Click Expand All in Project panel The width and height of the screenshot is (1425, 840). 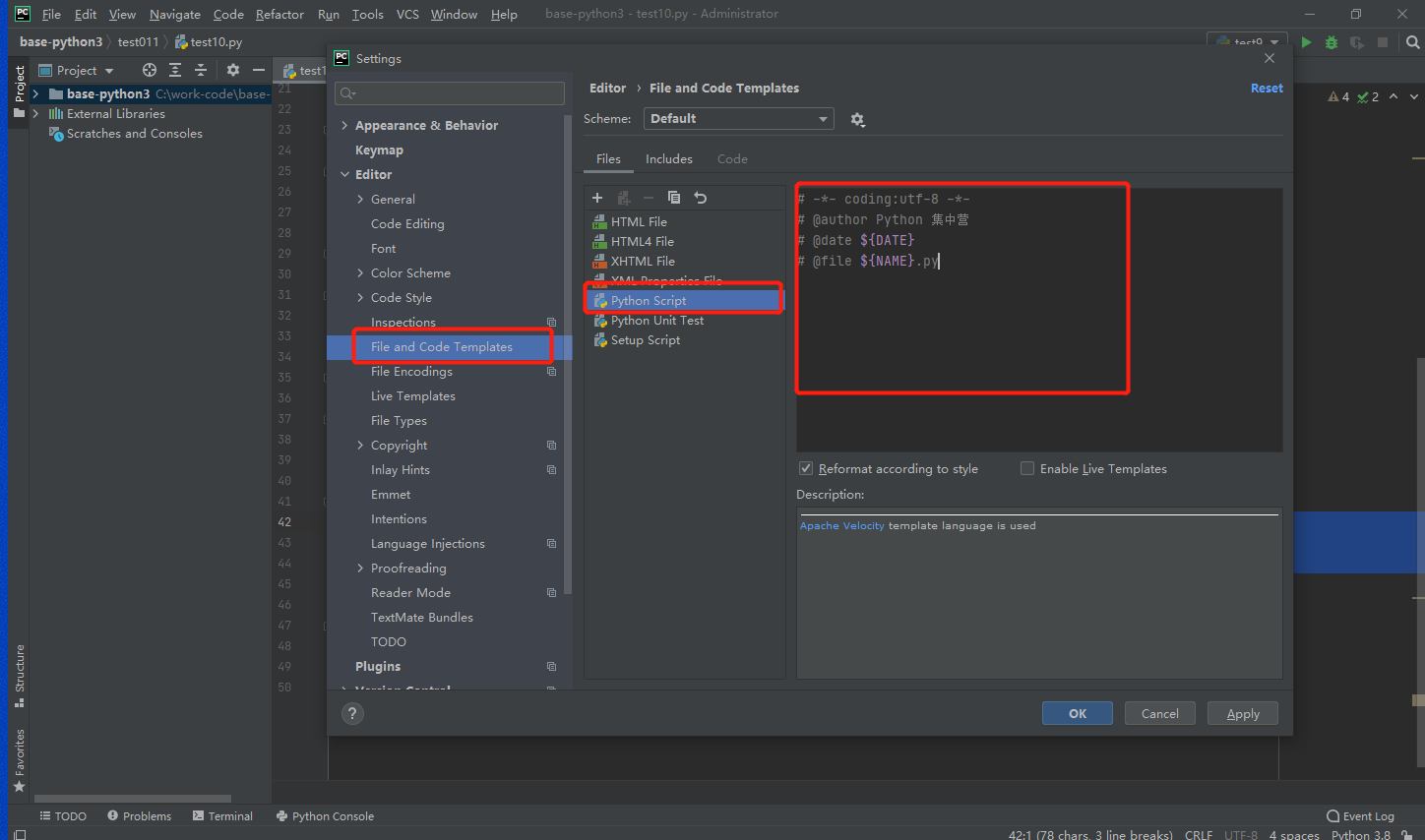click(x=175, y=70)
